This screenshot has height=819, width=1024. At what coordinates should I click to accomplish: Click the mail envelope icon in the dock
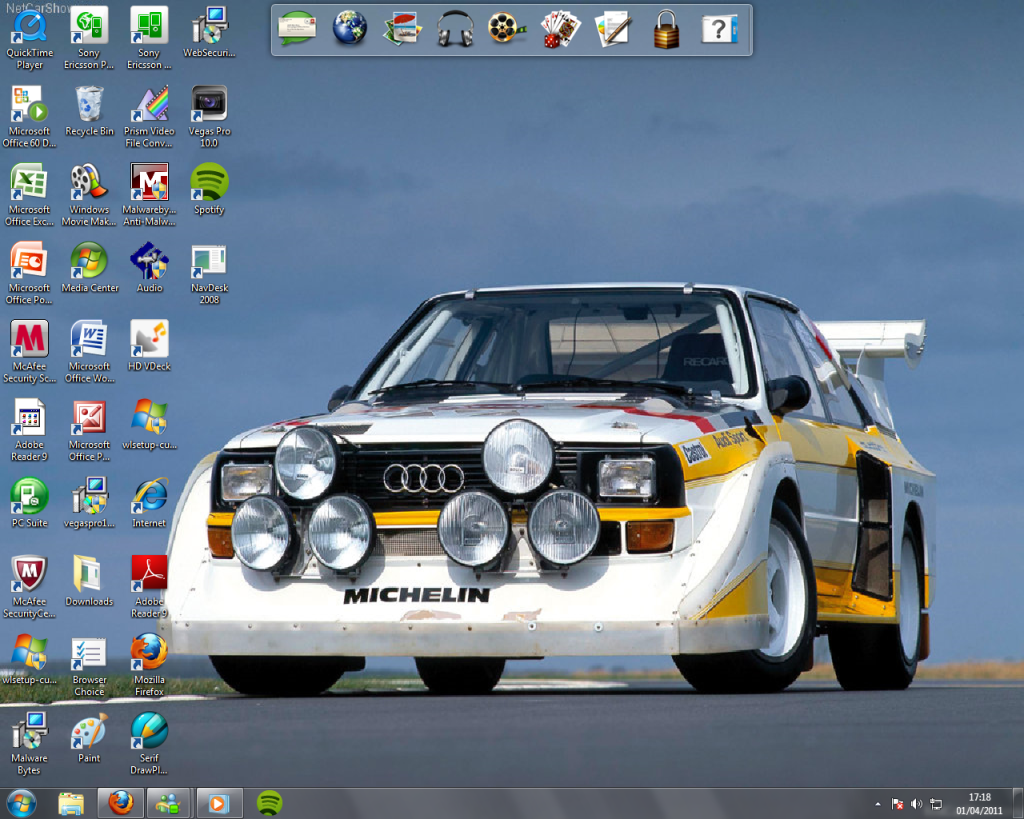[x=297, y=30]
